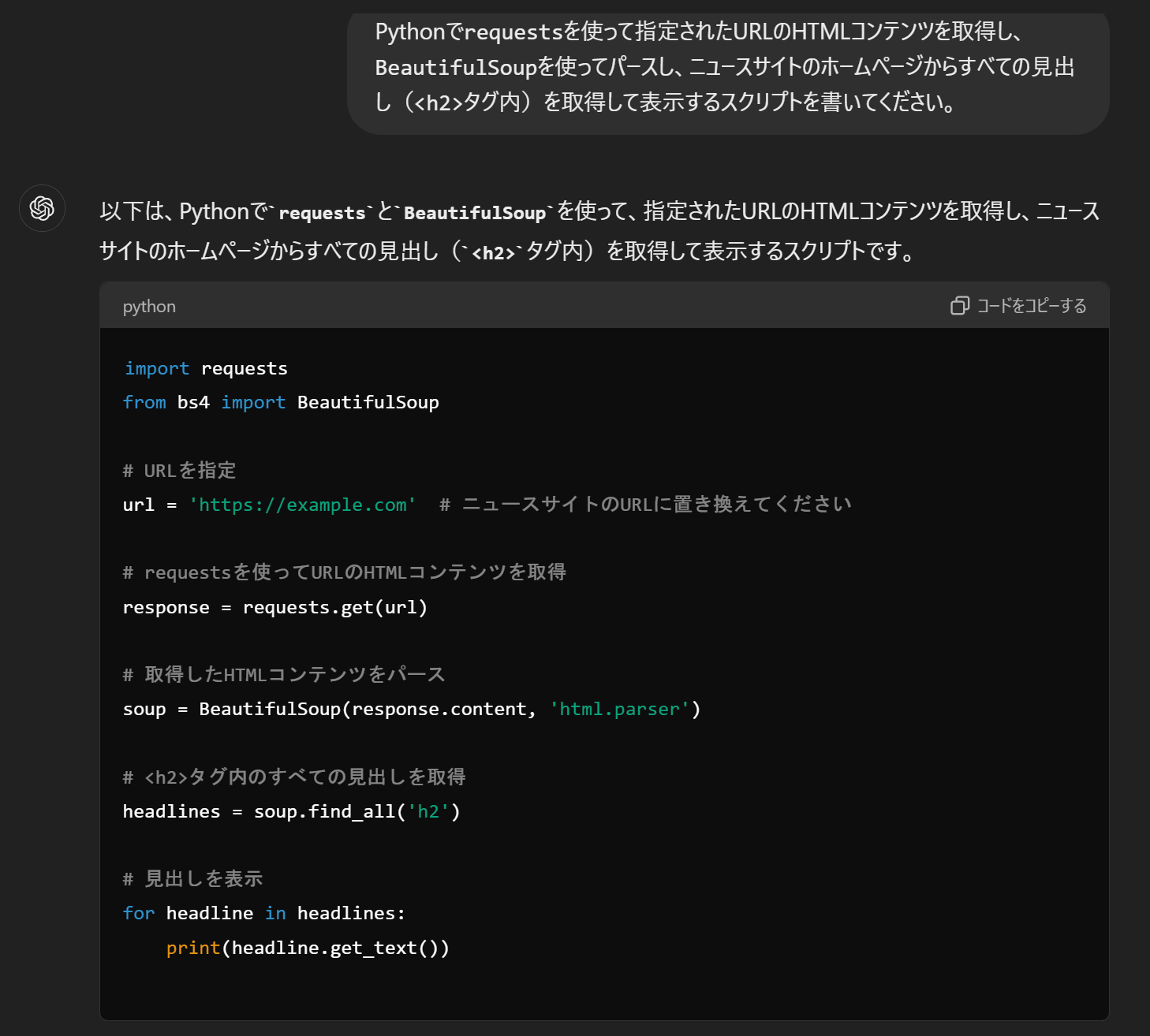1150x1036 pixels.
Task: Click the 'for headline in headlines:' line
Action: click(x=263, y=914)
